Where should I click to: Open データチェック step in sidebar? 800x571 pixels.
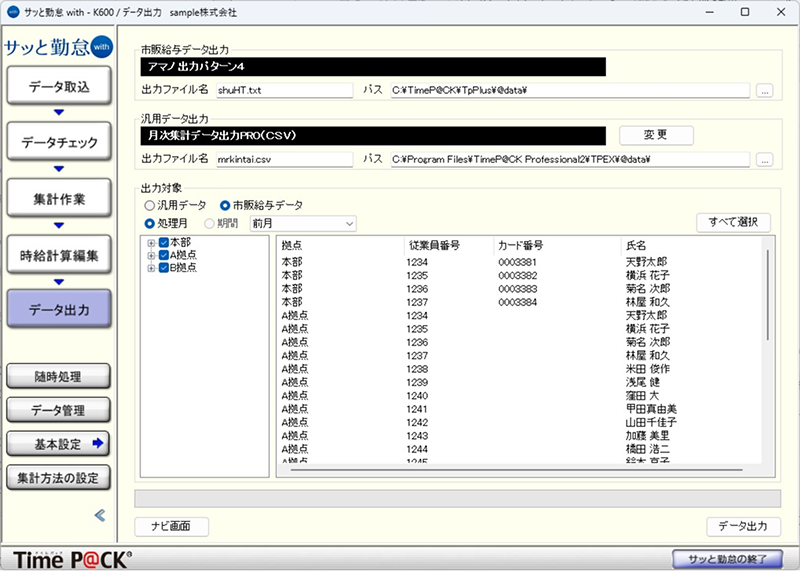click(x=59, y=142)
